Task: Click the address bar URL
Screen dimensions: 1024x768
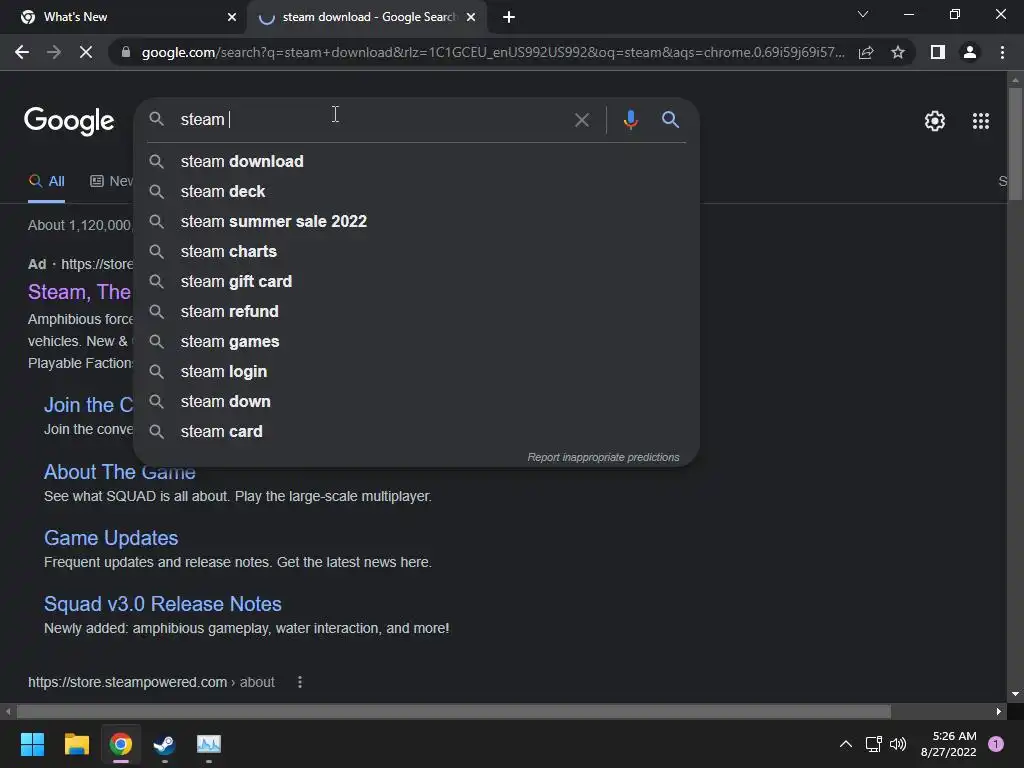Action: (x=493, y=52)
